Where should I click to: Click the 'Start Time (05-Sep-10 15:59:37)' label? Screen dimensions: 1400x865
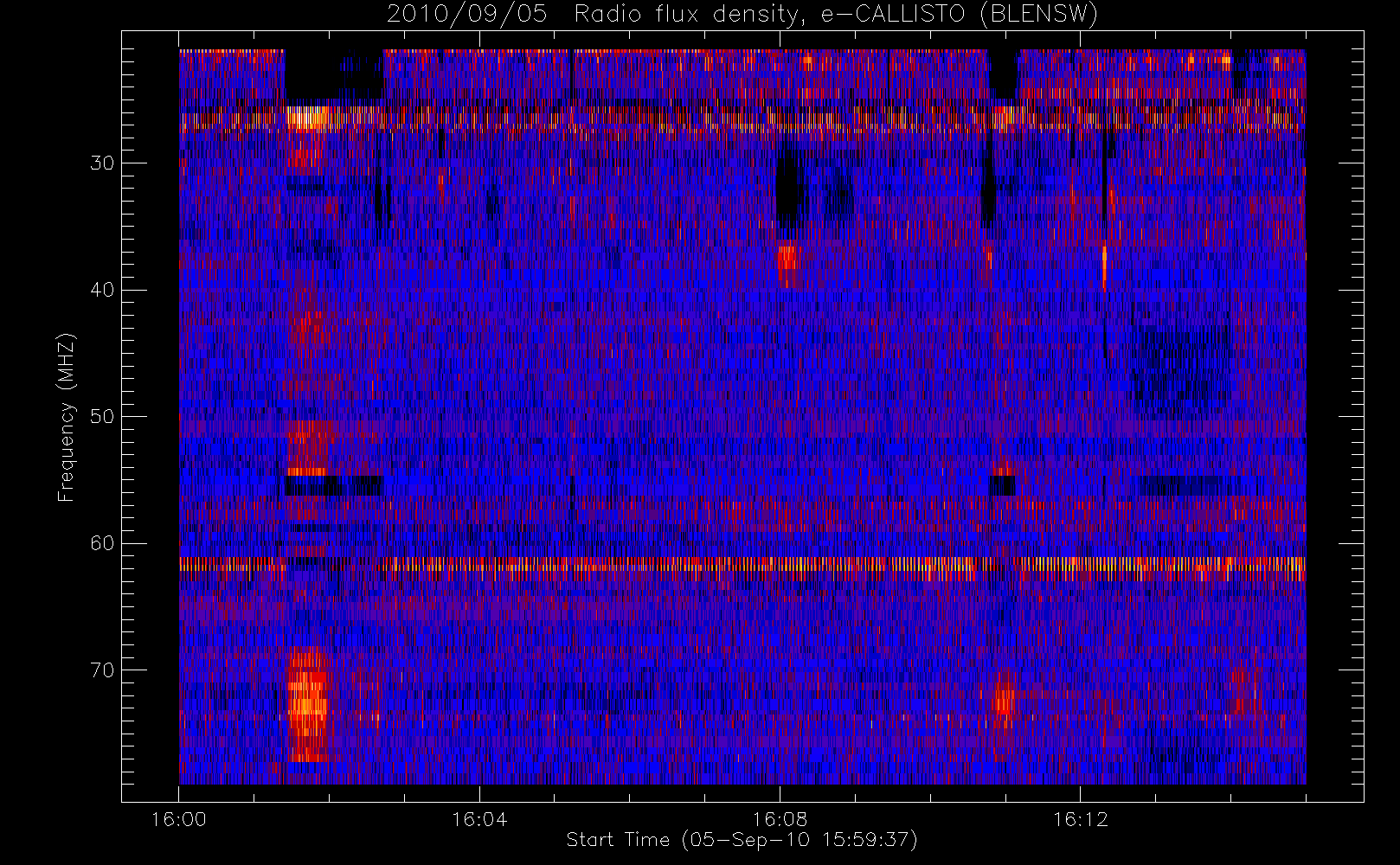pos(742,840)
